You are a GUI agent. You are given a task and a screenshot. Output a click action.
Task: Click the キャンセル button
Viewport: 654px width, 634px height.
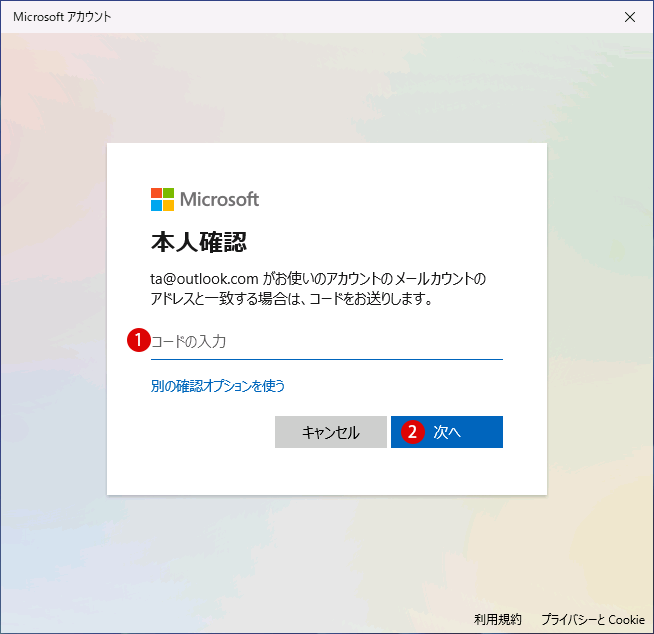(x=331, y=432)
